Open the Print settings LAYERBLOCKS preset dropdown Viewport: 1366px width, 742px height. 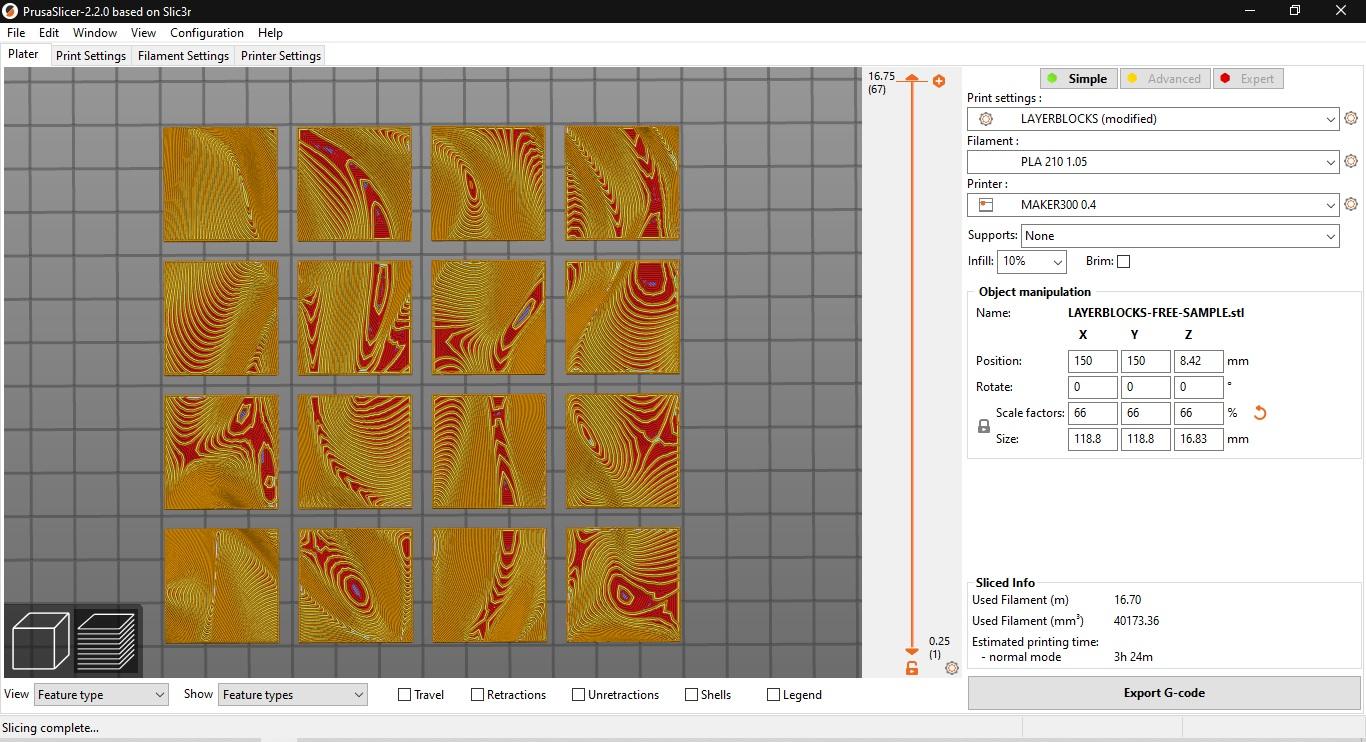coord(1153,119)
